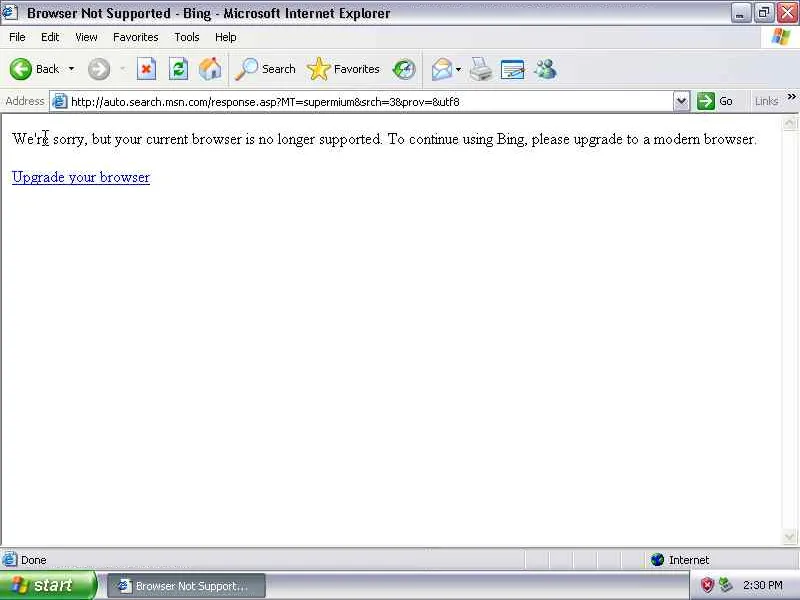Image resolution: width=800 pixels, height=600 pixels.
Task: Click the Edit page icon
Action: [513, 69]
